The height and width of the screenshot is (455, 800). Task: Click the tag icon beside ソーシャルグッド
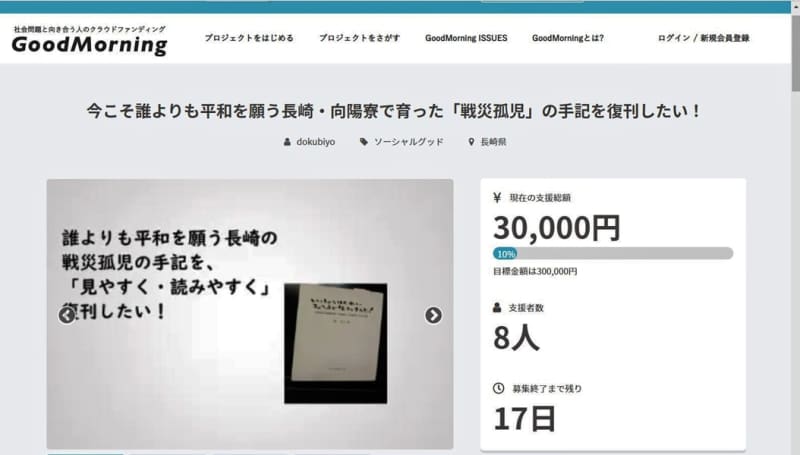pos(364,142)
